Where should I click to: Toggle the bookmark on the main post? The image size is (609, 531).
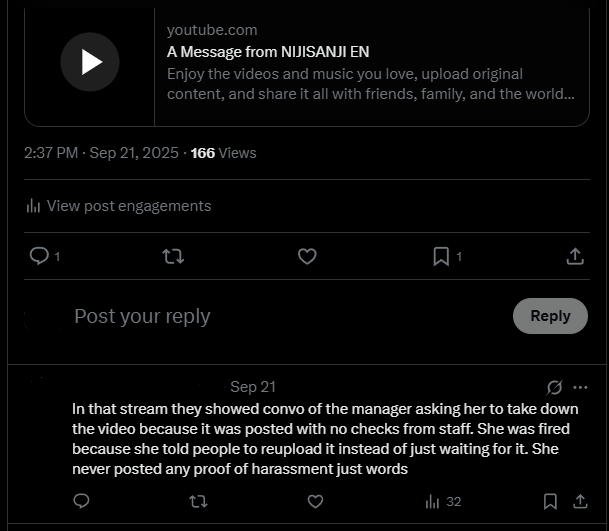point(441,257)
